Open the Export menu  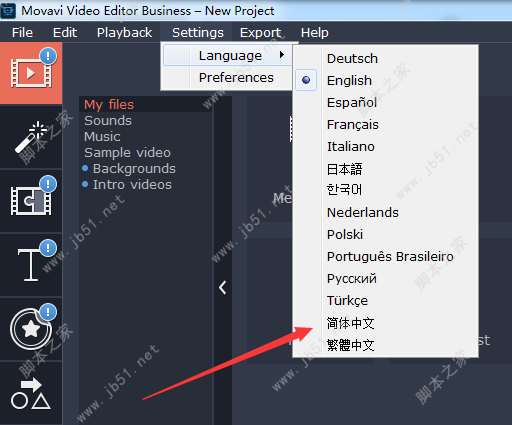coord(261,33)
